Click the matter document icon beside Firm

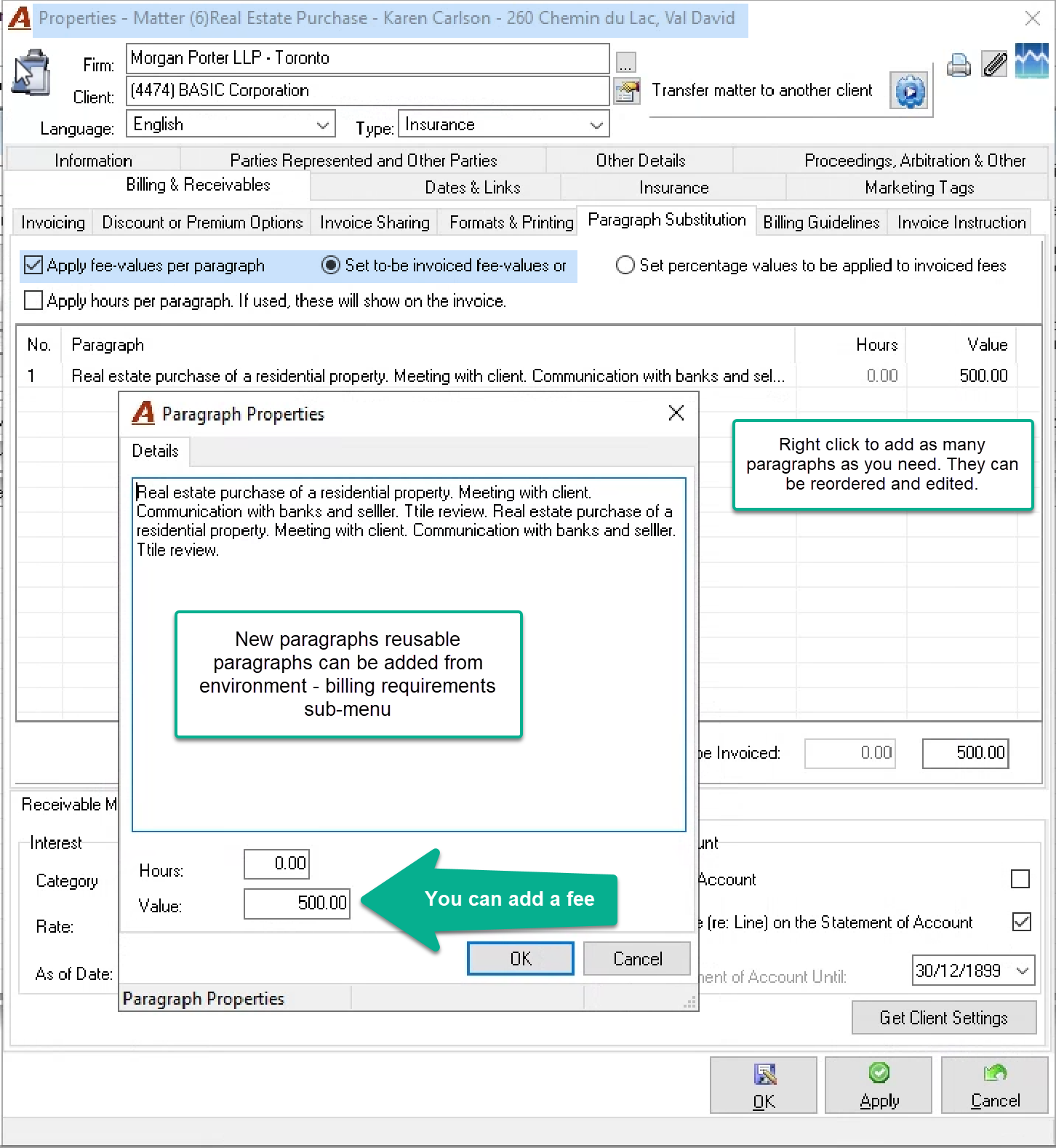coord(31,72)
